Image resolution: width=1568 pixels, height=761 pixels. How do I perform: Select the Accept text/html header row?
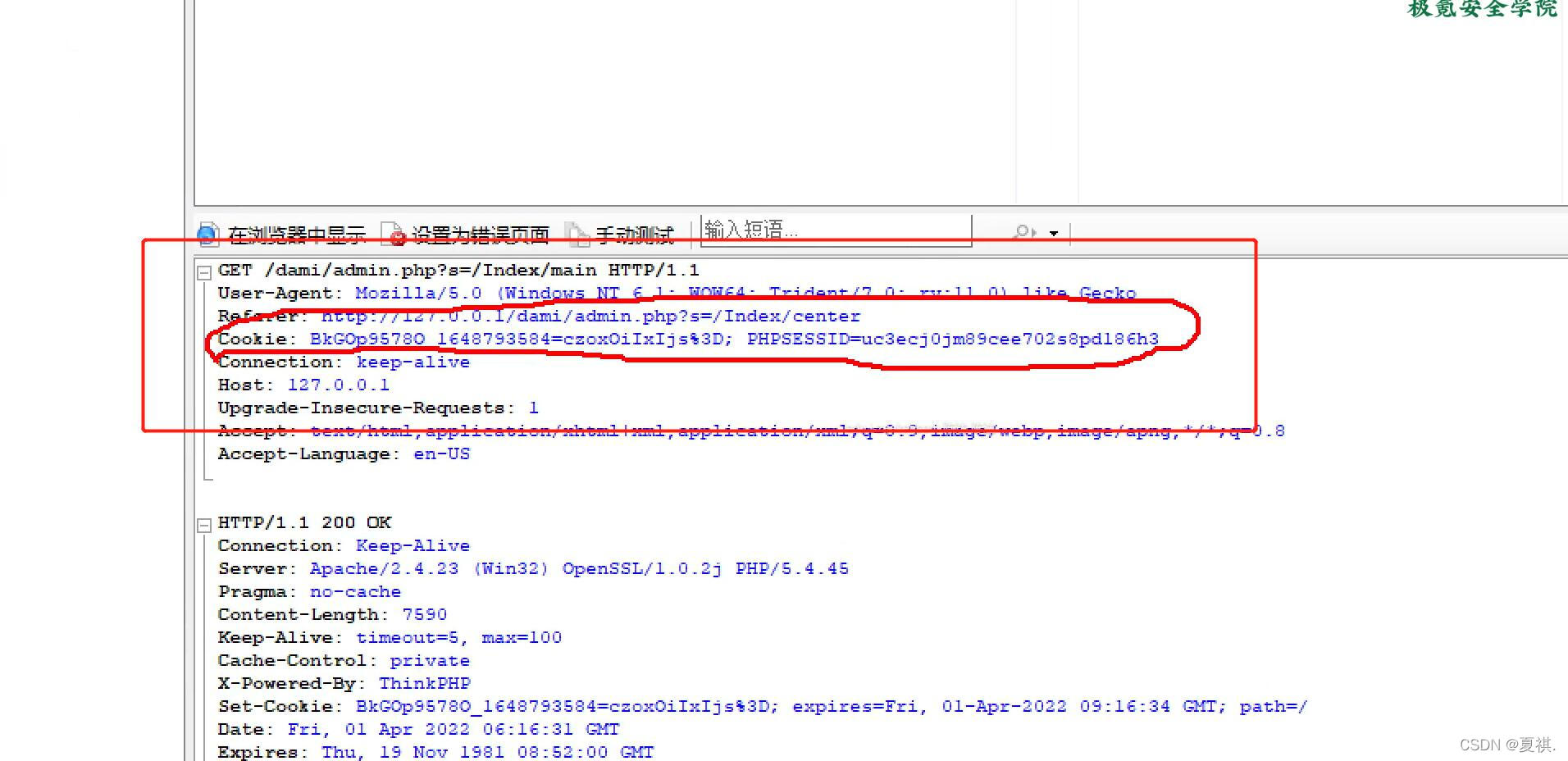point(751,431)
